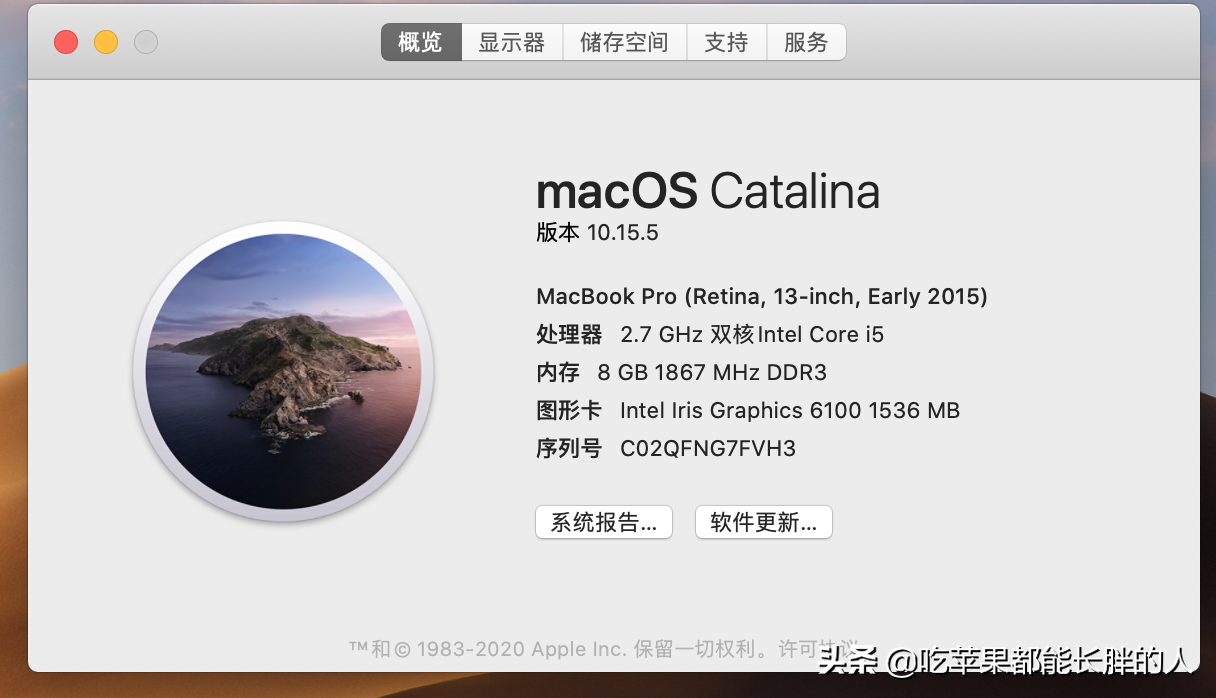Screen dimensions: 1216x698
Task: Click the 图形卡 Intel Iris Graphics line
Action: point(747,411)
